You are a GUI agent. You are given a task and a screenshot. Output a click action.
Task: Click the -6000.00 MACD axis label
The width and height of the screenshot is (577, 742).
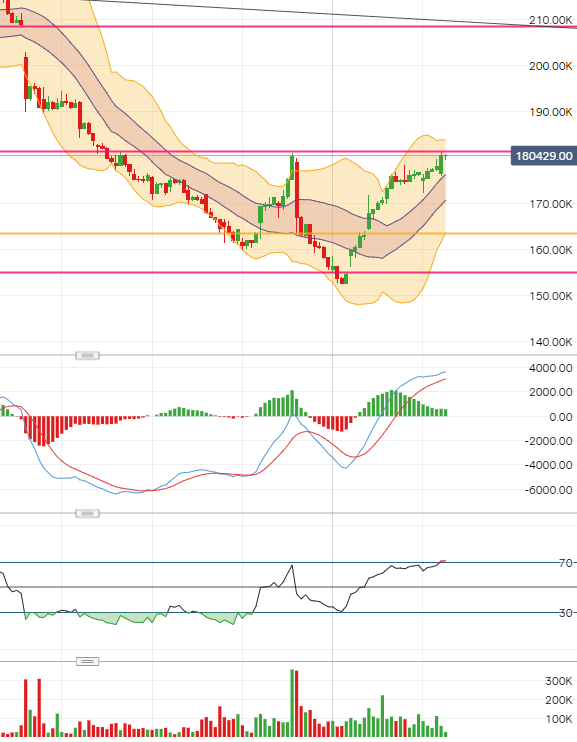pyautogui.click(x=549, y=490)
